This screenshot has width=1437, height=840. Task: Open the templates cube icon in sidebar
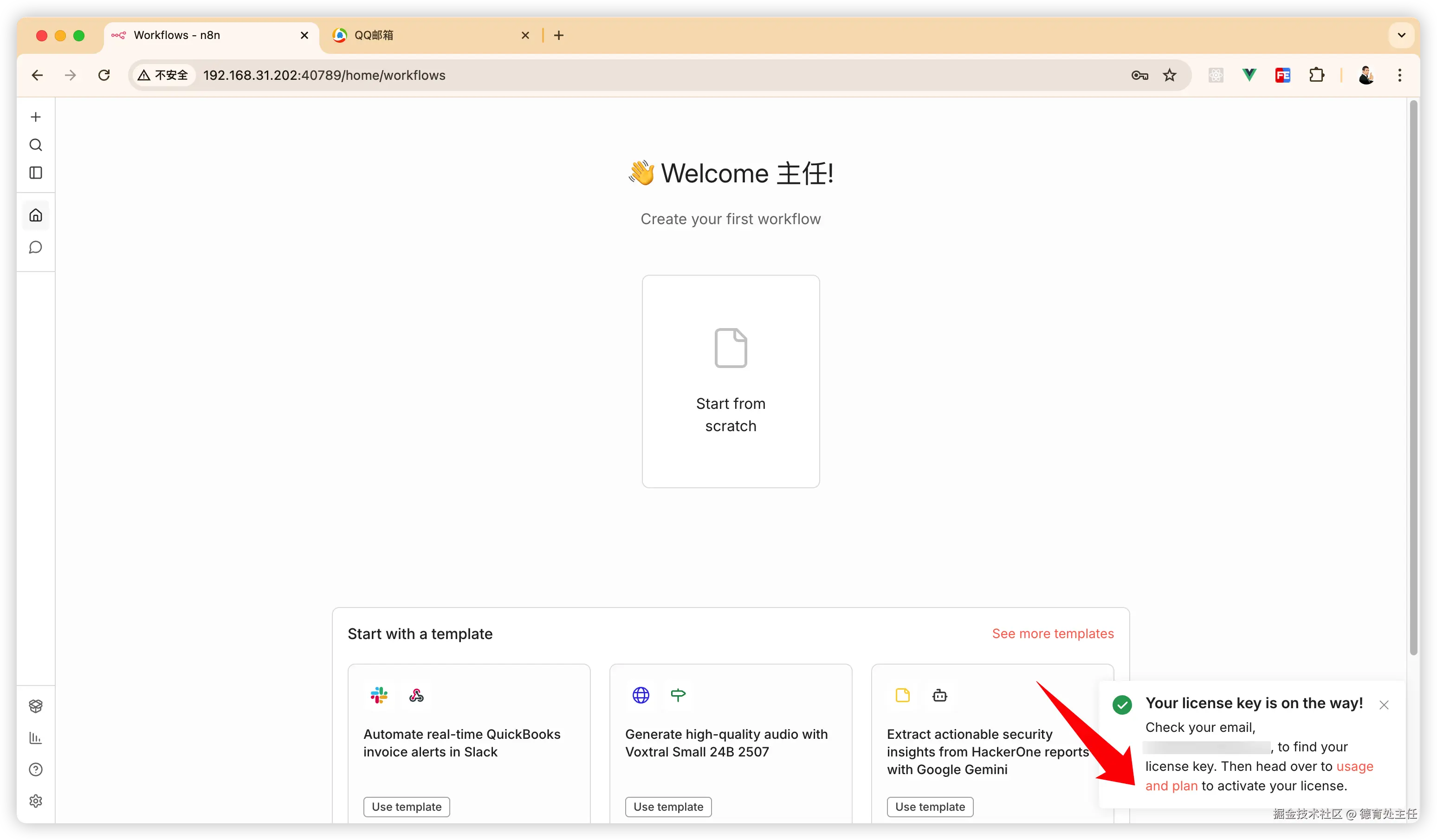(x=35, y=706)
